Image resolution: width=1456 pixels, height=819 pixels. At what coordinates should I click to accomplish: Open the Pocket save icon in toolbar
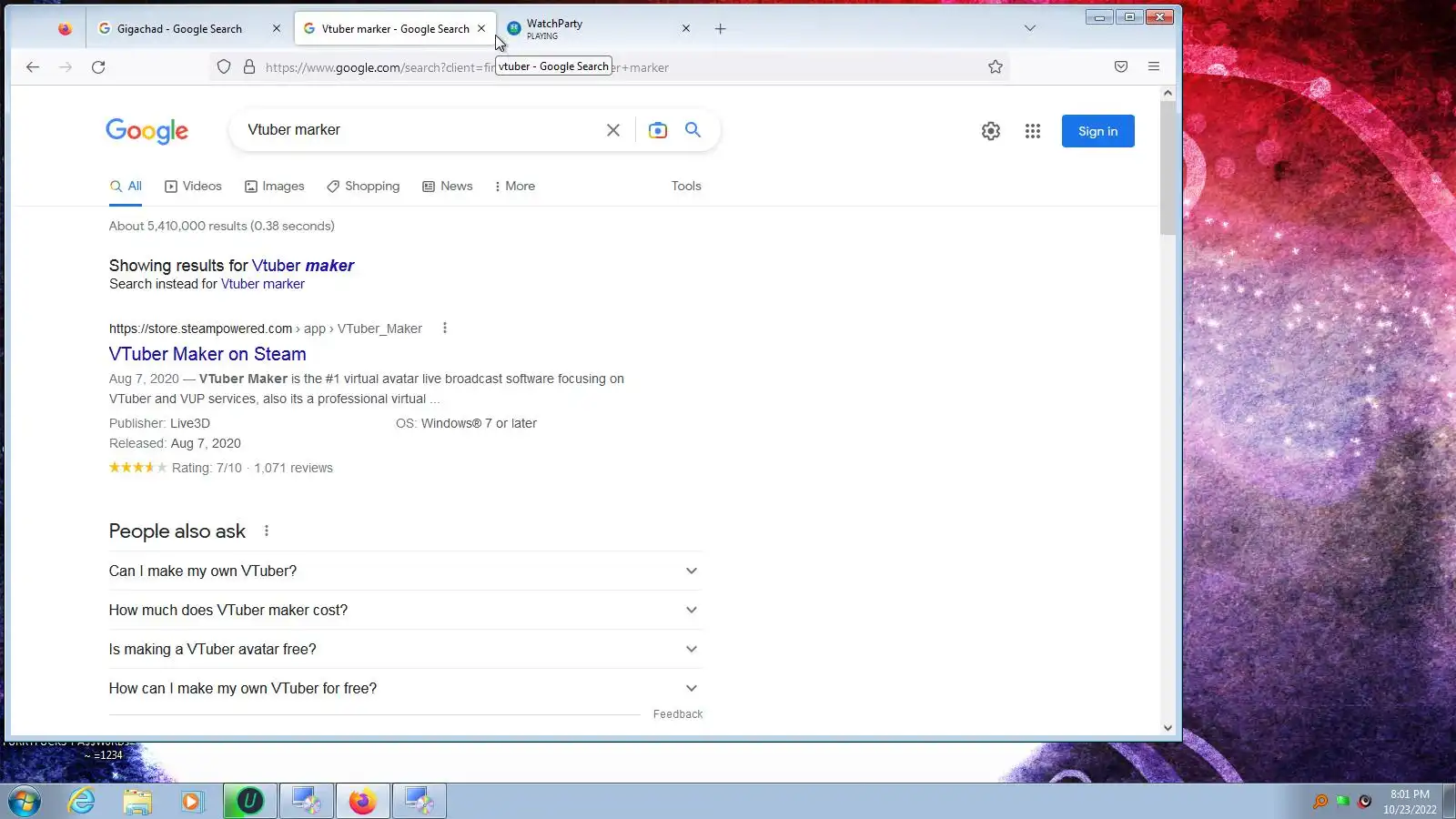coord(1121,66)
